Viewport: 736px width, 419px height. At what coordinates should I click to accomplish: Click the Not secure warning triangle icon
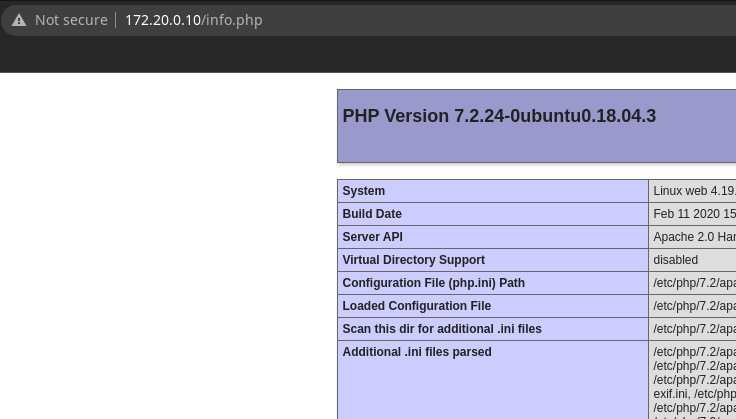click(x=19, y=20)
